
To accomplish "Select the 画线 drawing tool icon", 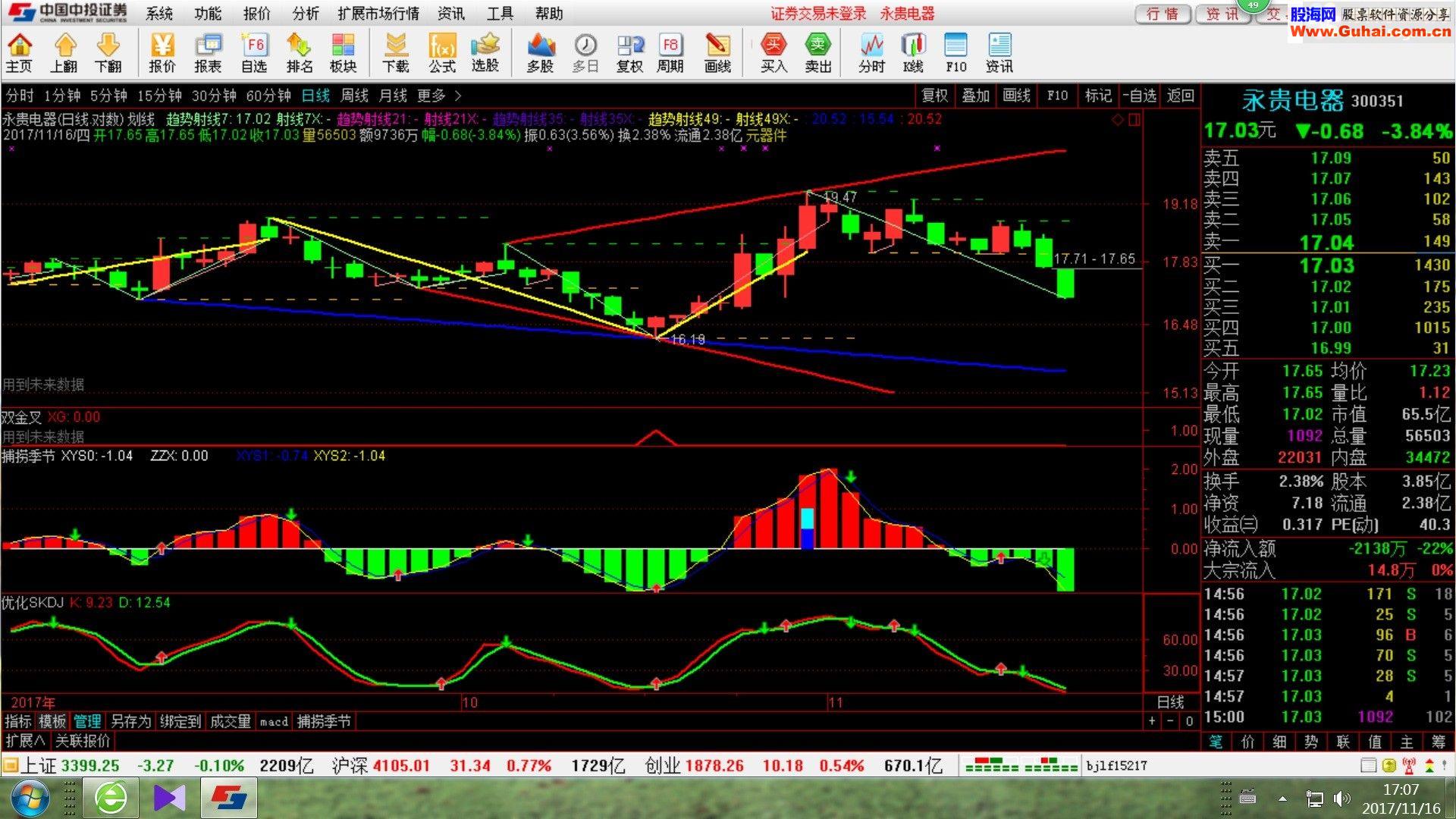I will click(717, 53).
